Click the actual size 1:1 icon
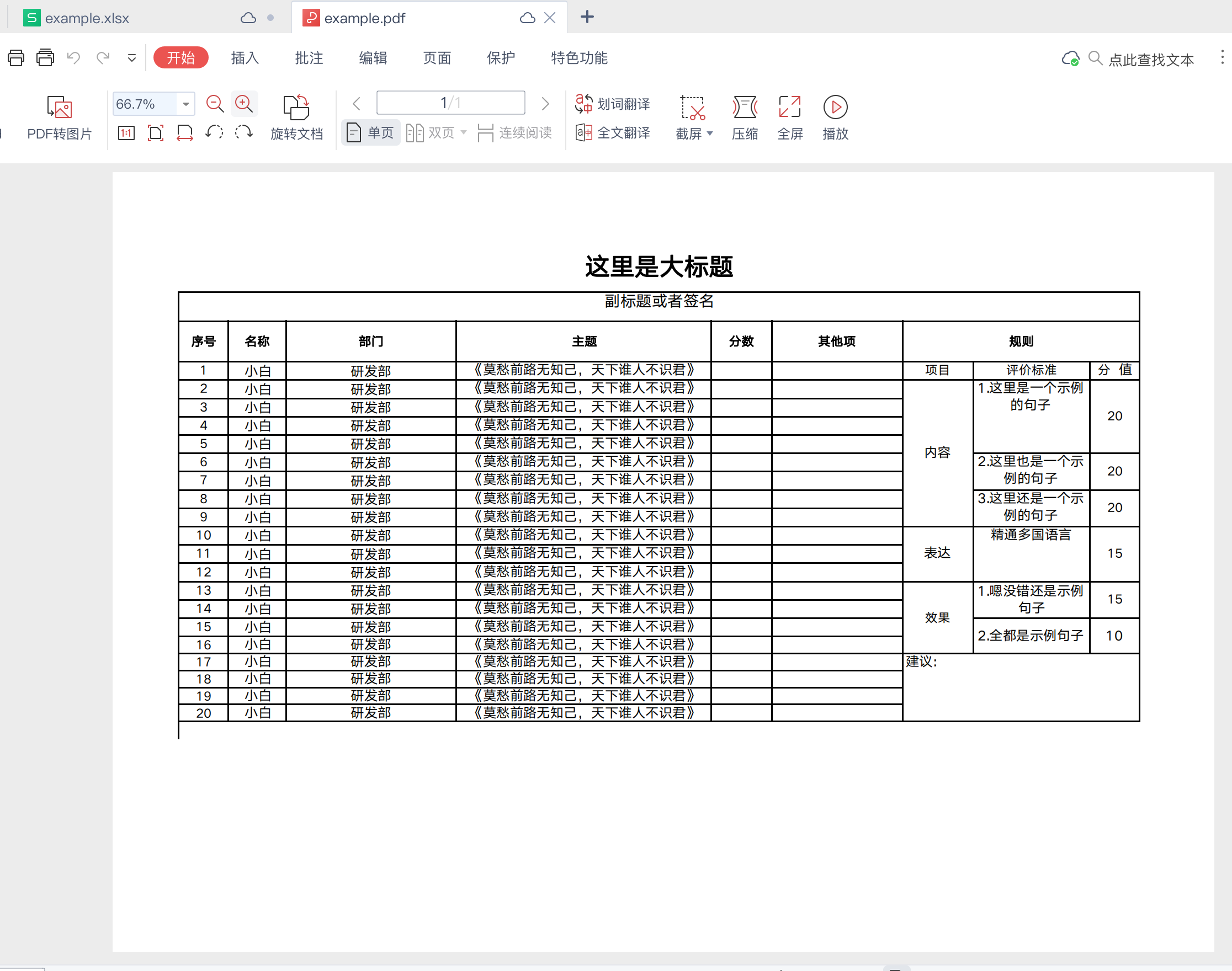This screenshot has width=1232, height=971. [126, 134]
